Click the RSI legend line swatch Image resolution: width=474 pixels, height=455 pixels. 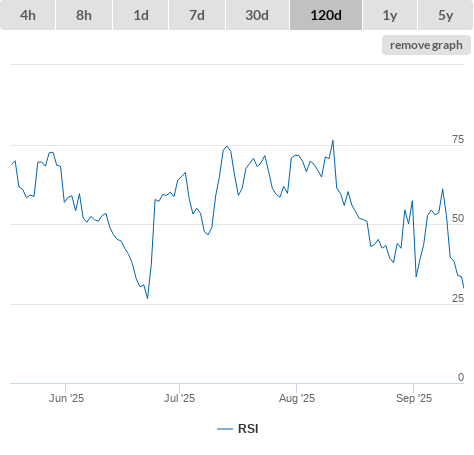[225, 429]
